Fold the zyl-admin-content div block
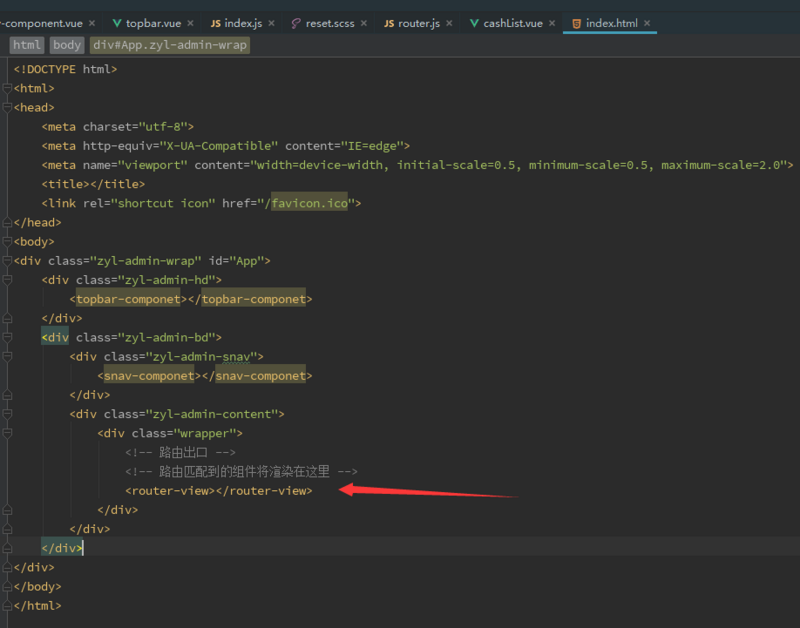 (x=7, y=414)
